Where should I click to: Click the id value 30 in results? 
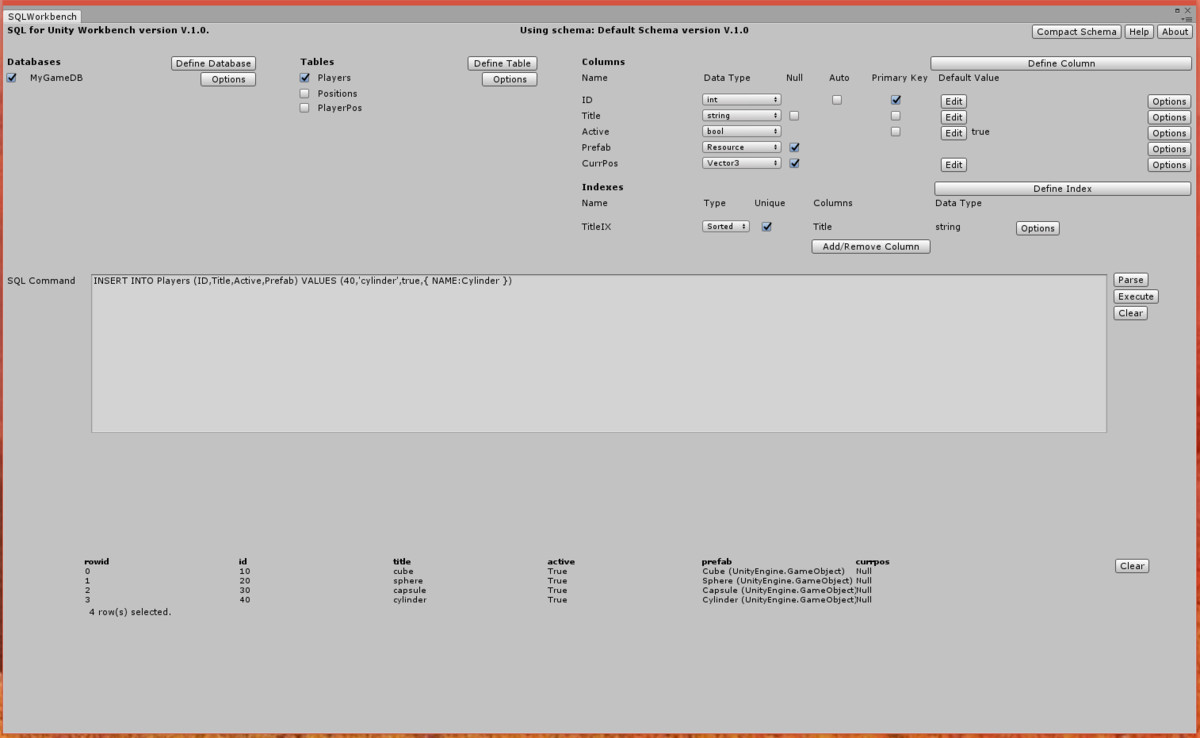tap(245, 590)
